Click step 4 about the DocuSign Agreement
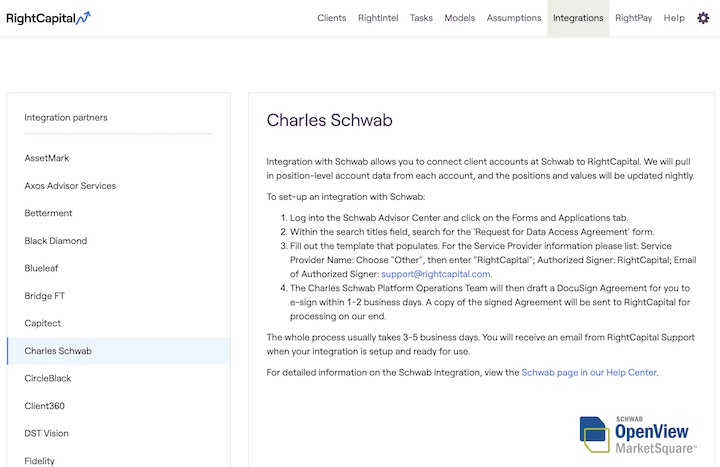720x467 pixels. pyautogui.click(x=490, y=302)
